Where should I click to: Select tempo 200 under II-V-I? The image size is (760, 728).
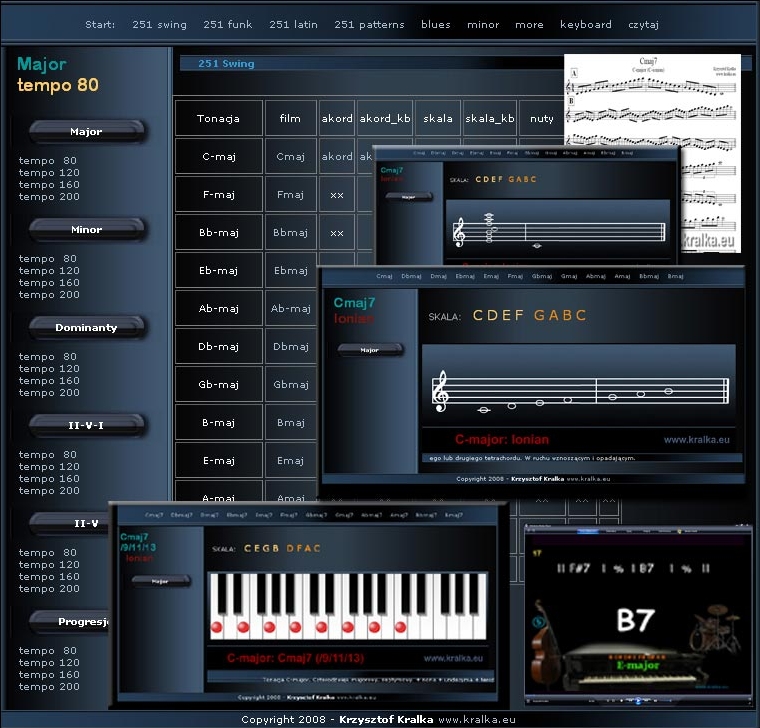pyautogui.click(x=49, y=491)
